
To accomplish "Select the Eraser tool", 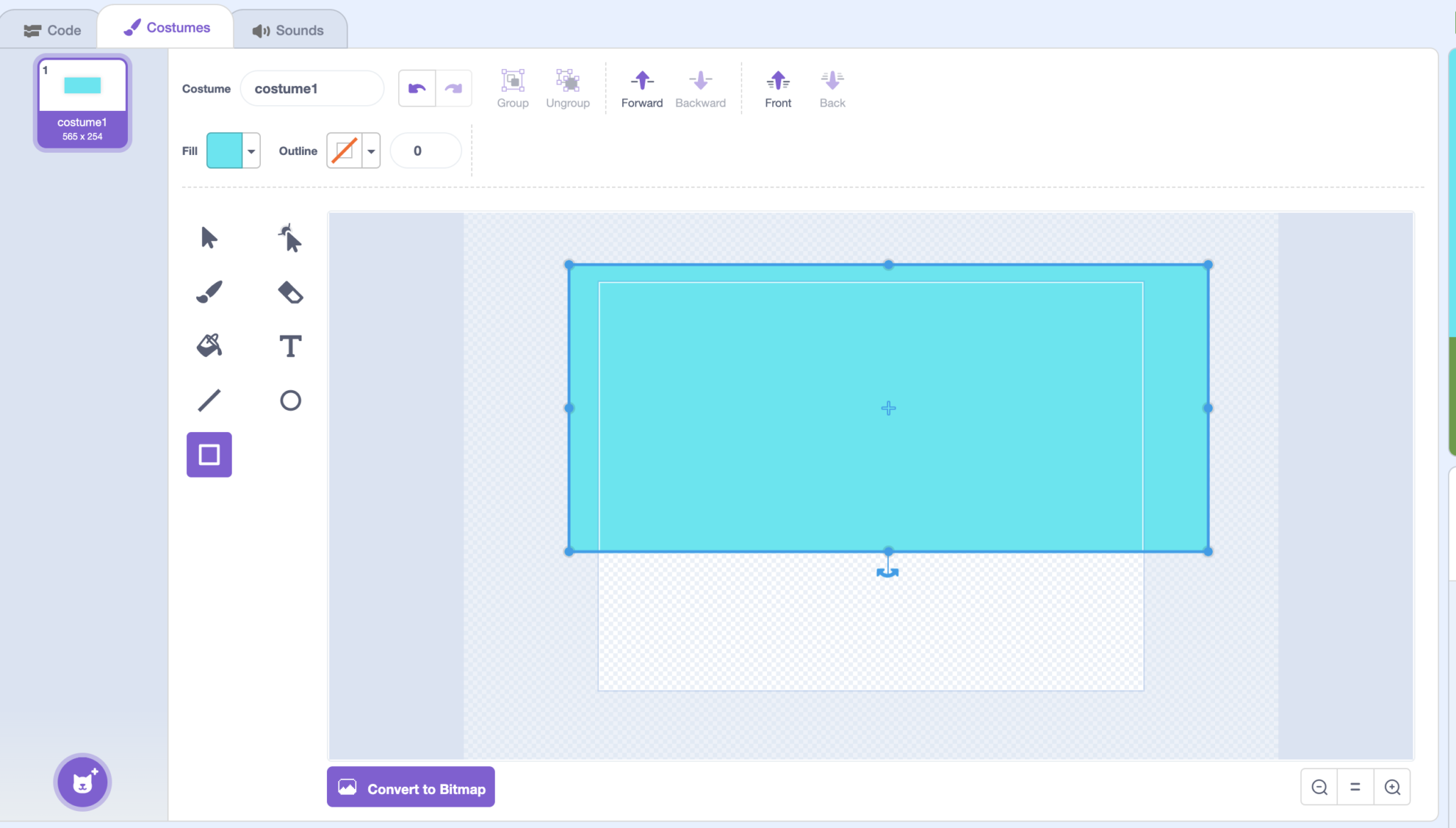I will (x=290, y=291).
